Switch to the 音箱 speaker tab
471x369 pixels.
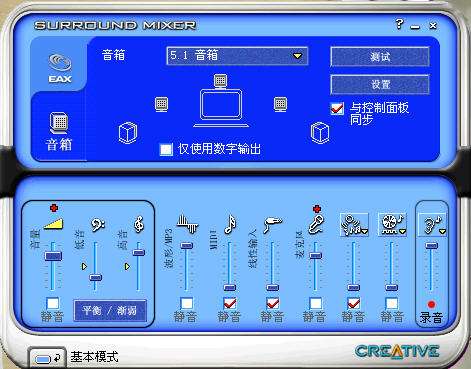point(59,132)
